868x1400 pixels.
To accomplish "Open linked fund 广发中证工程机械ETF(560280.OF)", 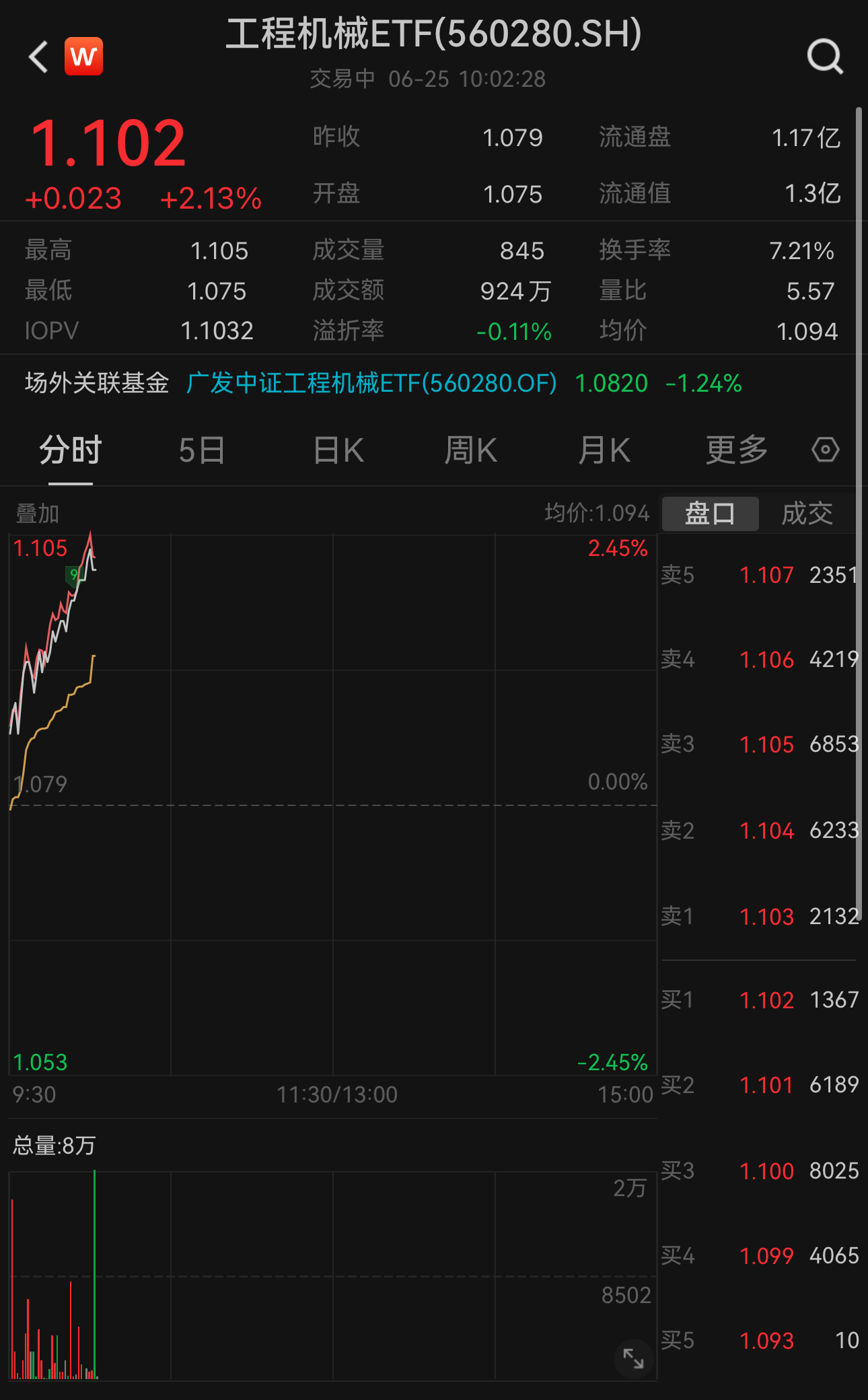I will [x=371, y=383].
